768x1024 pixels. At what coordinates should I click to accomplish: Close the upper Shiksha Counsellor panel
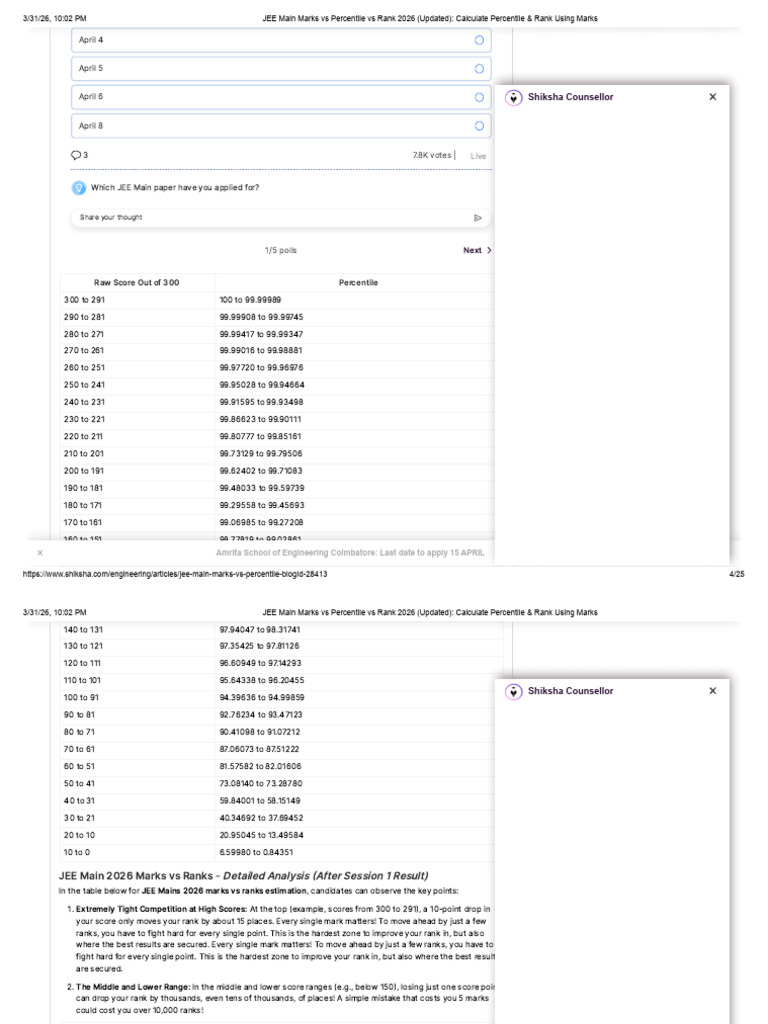pos(712,97)
